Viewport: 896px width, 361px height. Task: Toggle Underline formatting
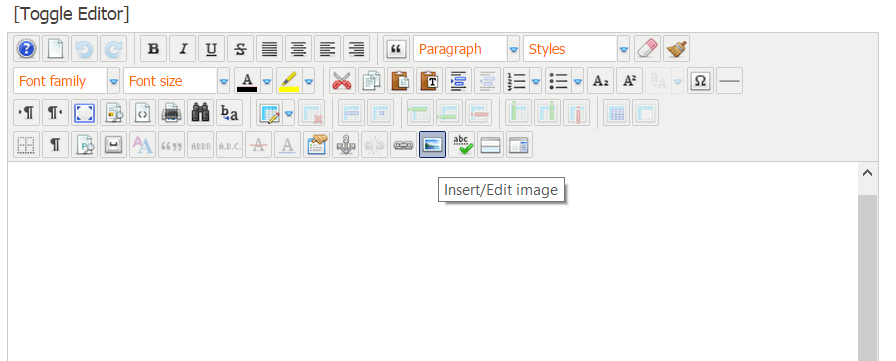click(211, 49)
